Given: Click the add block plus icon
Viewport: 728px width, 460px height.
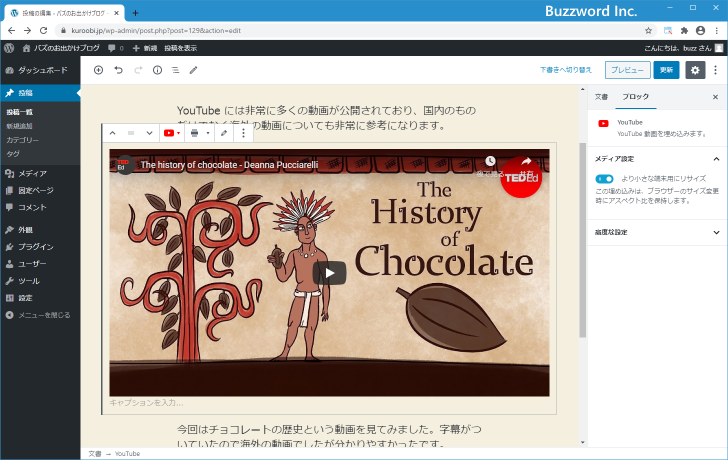Looking at the screenshot, I should click(x=98, y=70).
